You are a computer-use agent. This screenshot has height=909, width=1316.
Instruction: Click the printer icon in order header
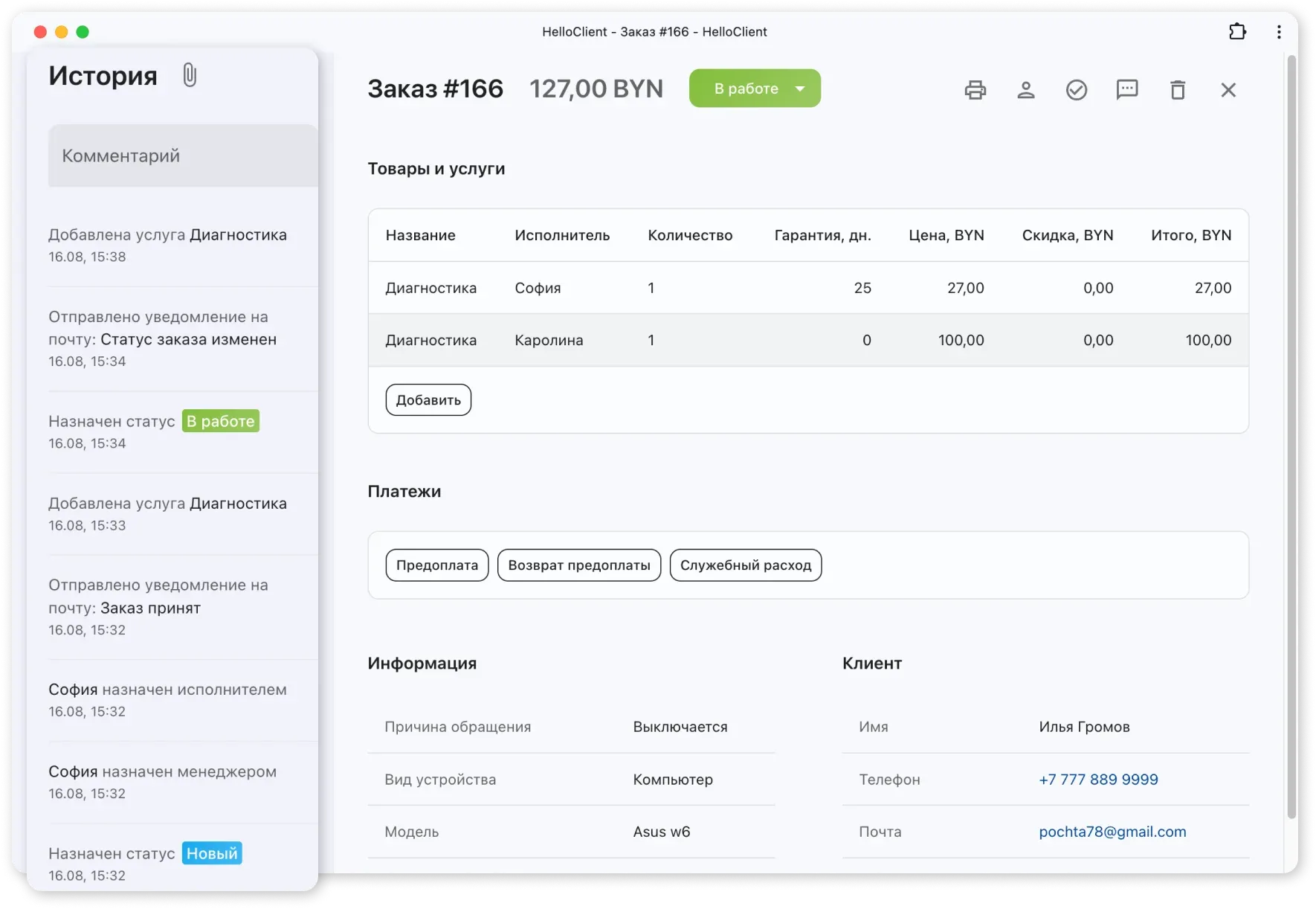(x=975, y=90)
